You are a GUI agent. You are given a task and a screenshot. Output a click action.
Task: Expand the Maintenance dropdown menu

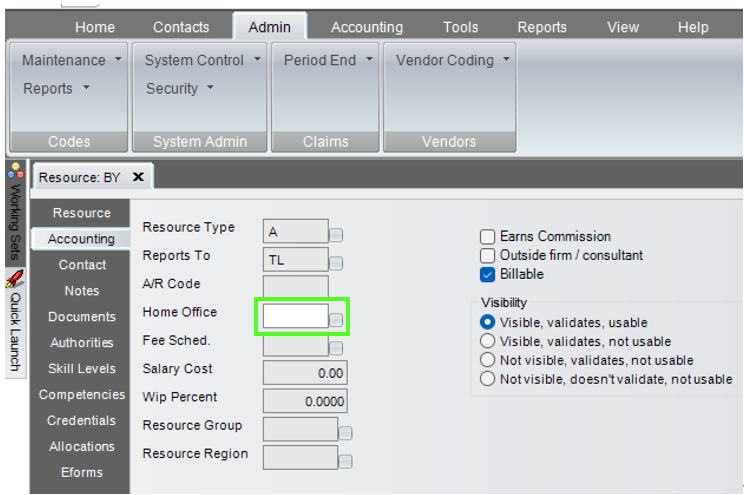point(72,61)
